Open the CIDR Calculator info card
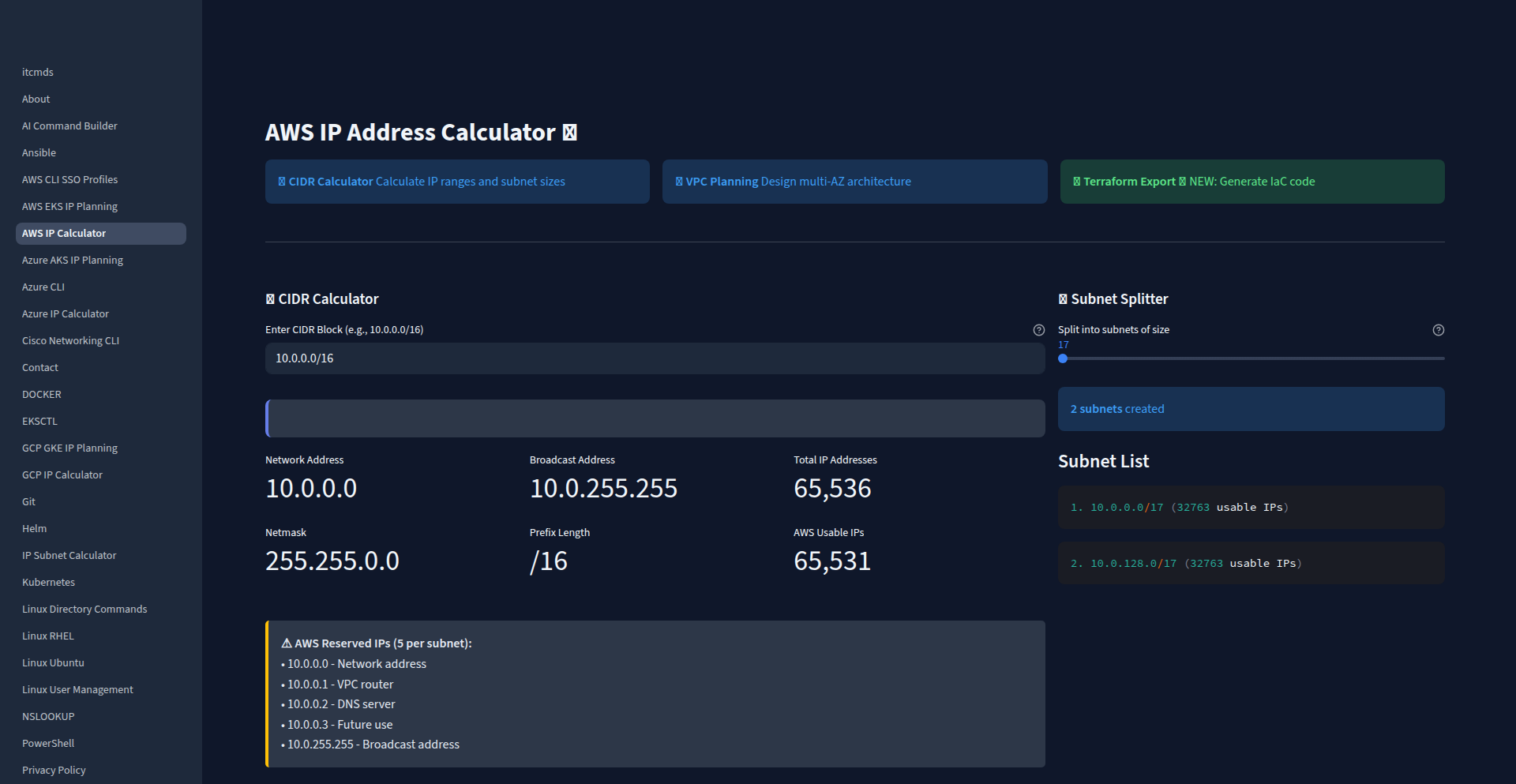Screen dimensions: 1516x784 click(x=457, y=182)
